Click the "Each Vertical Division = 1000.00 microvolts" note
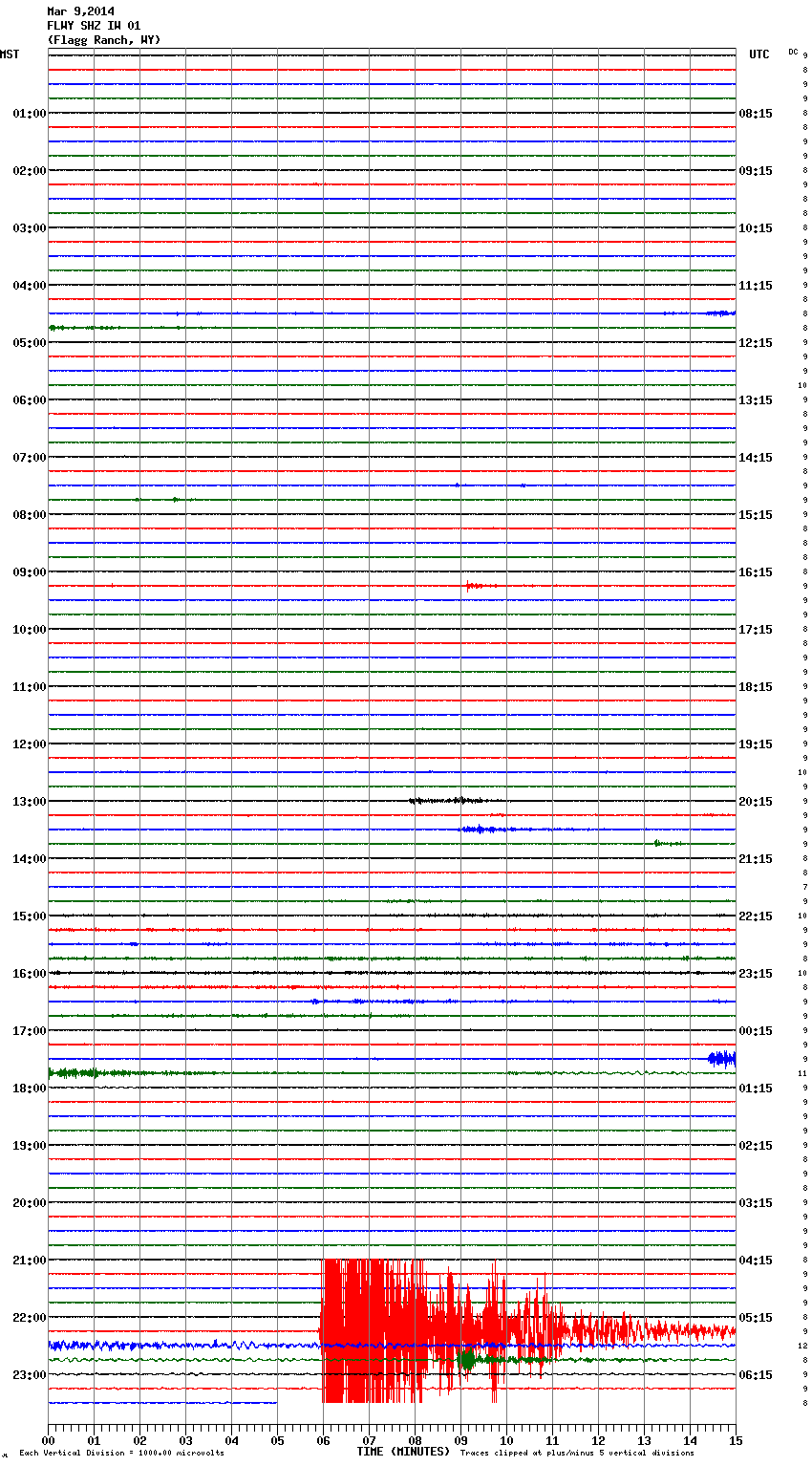812x1466 pixels. pos(121,1454)
